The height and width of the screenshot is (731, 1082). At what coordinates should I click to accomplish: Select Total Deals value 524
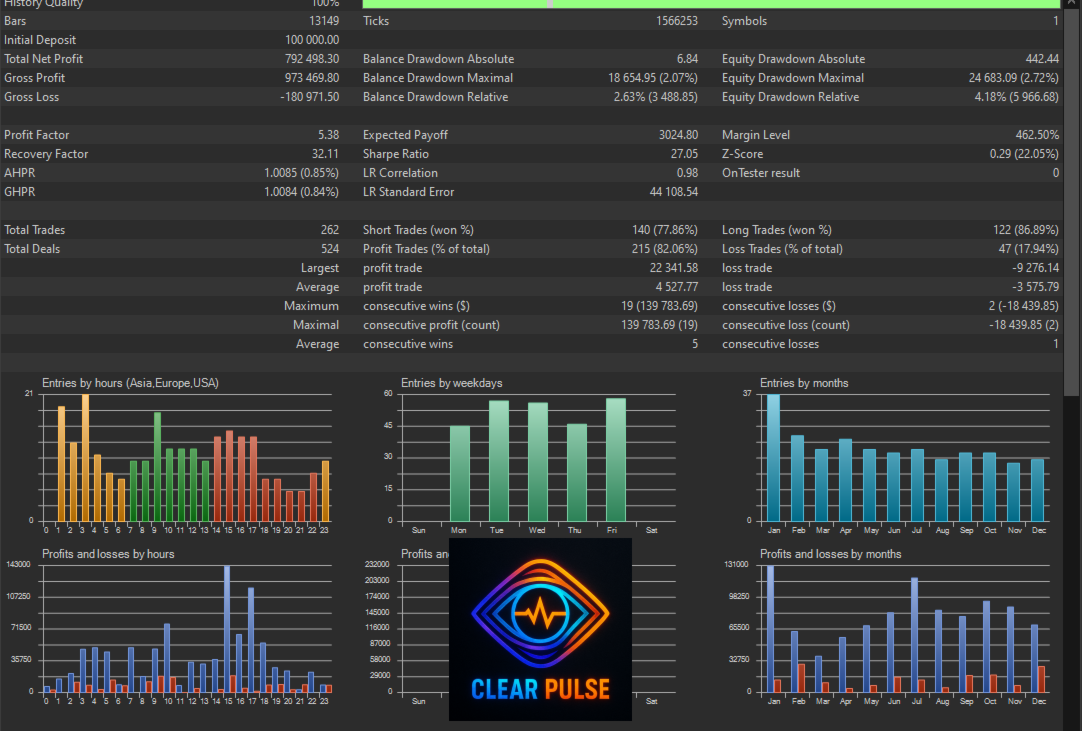[330, 248]
